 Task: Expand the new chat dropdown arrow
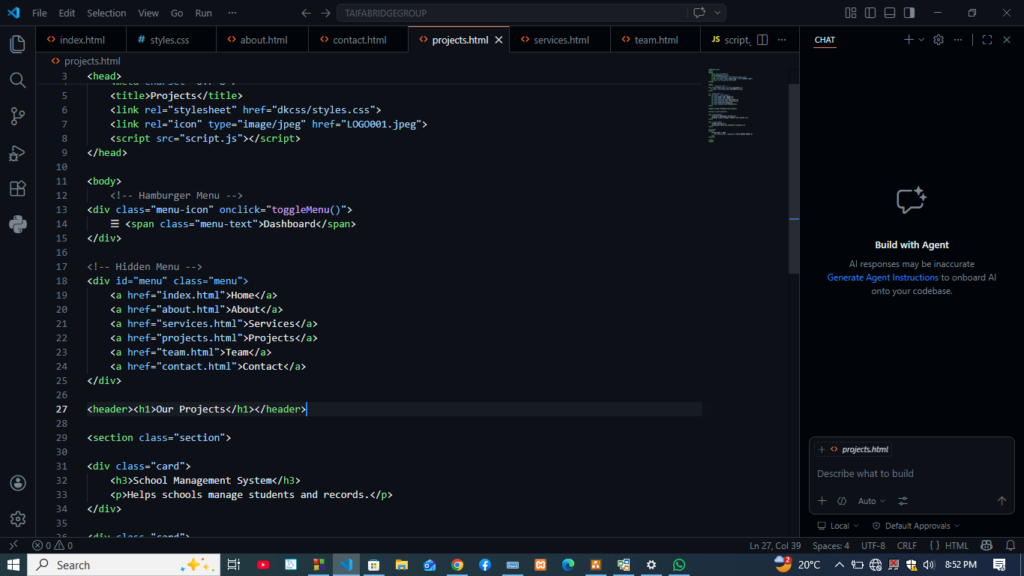pyautogui.click(x=921, y=40)
